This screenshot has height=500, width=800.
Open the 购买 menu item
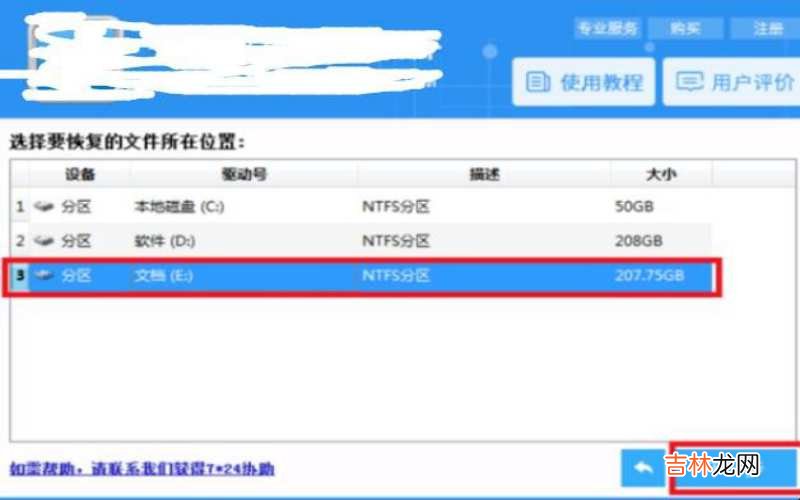pos(685,28)
